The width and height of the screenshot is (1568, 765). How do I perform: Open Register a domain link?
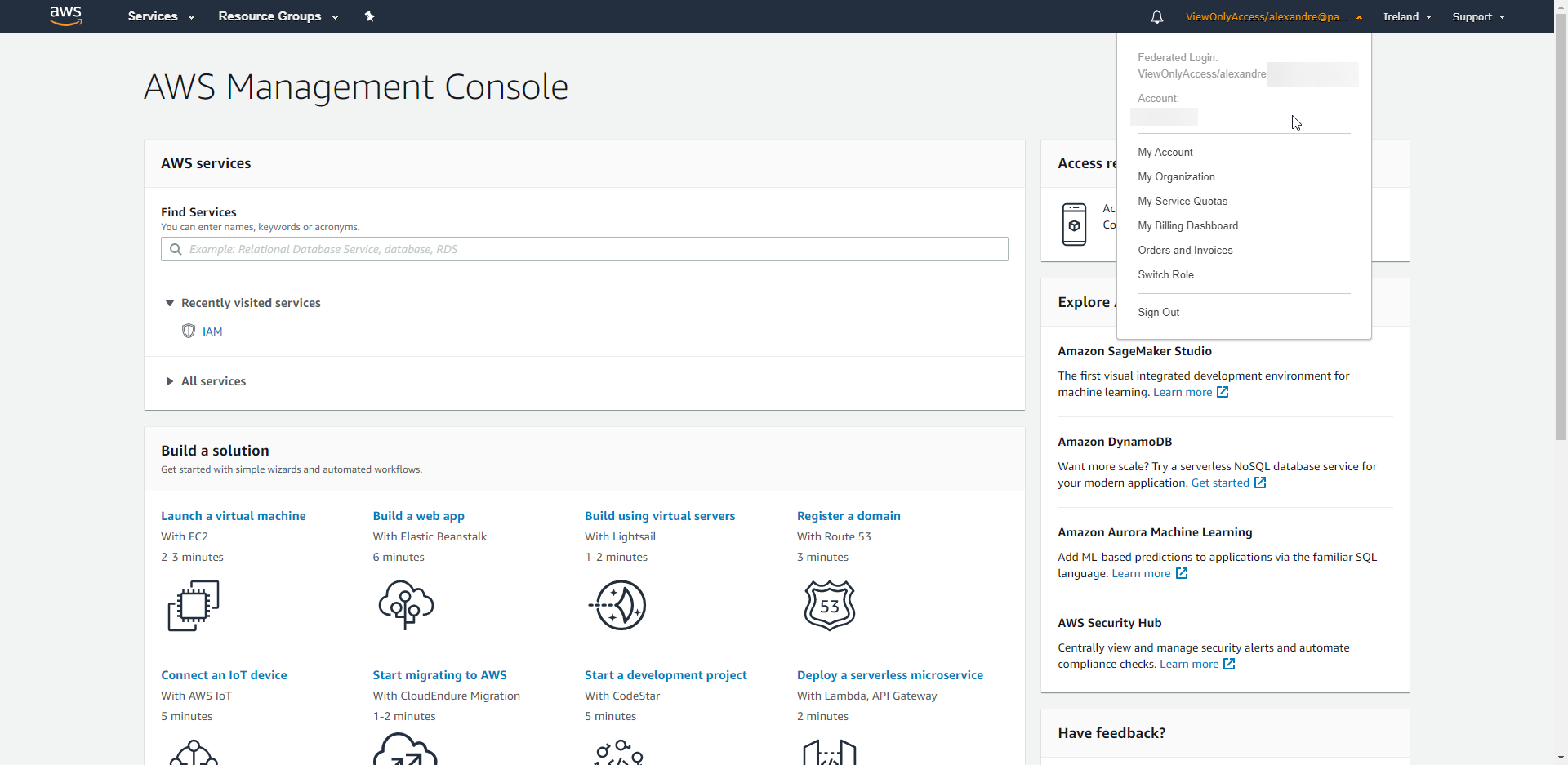coord(849,516)
